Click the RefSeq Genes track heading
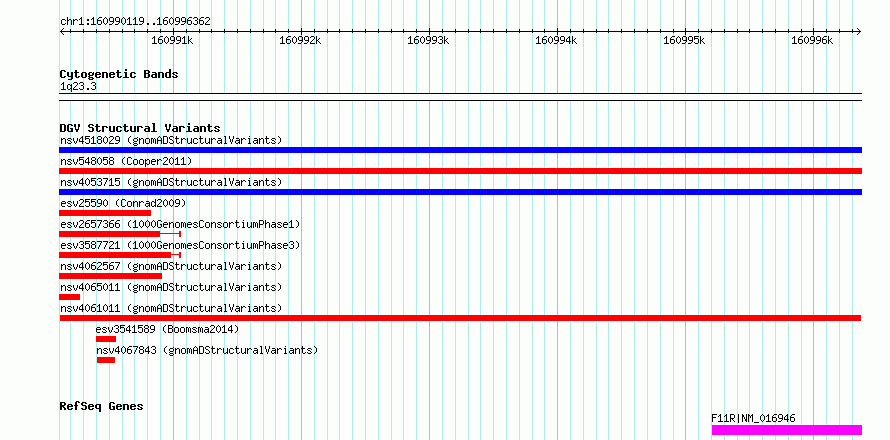Screen dimensions: 890x440 click(101, 407)
